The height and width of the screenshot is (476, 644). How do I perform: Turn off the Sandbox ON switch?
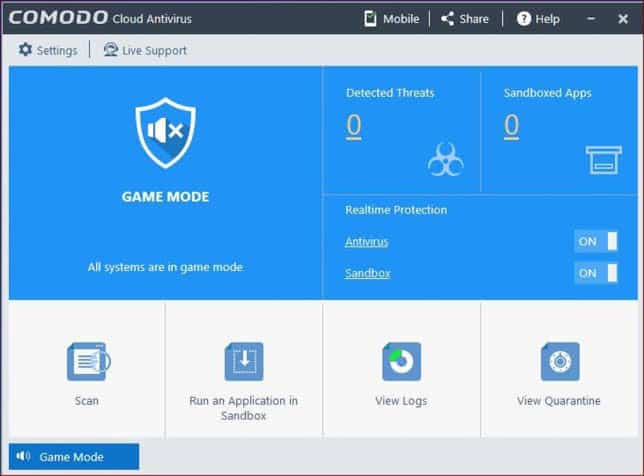point(596,273)
